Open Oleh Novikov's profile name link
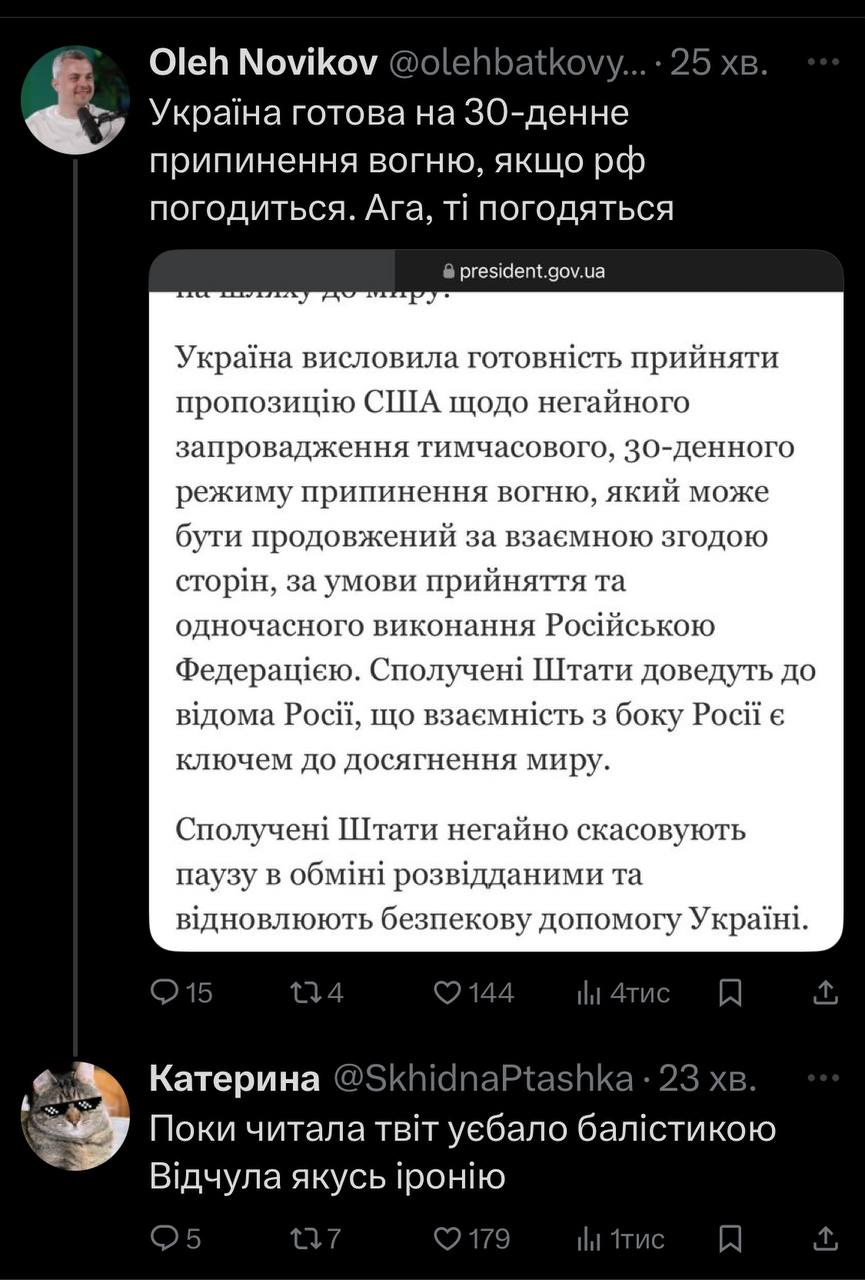 point(263,64)
